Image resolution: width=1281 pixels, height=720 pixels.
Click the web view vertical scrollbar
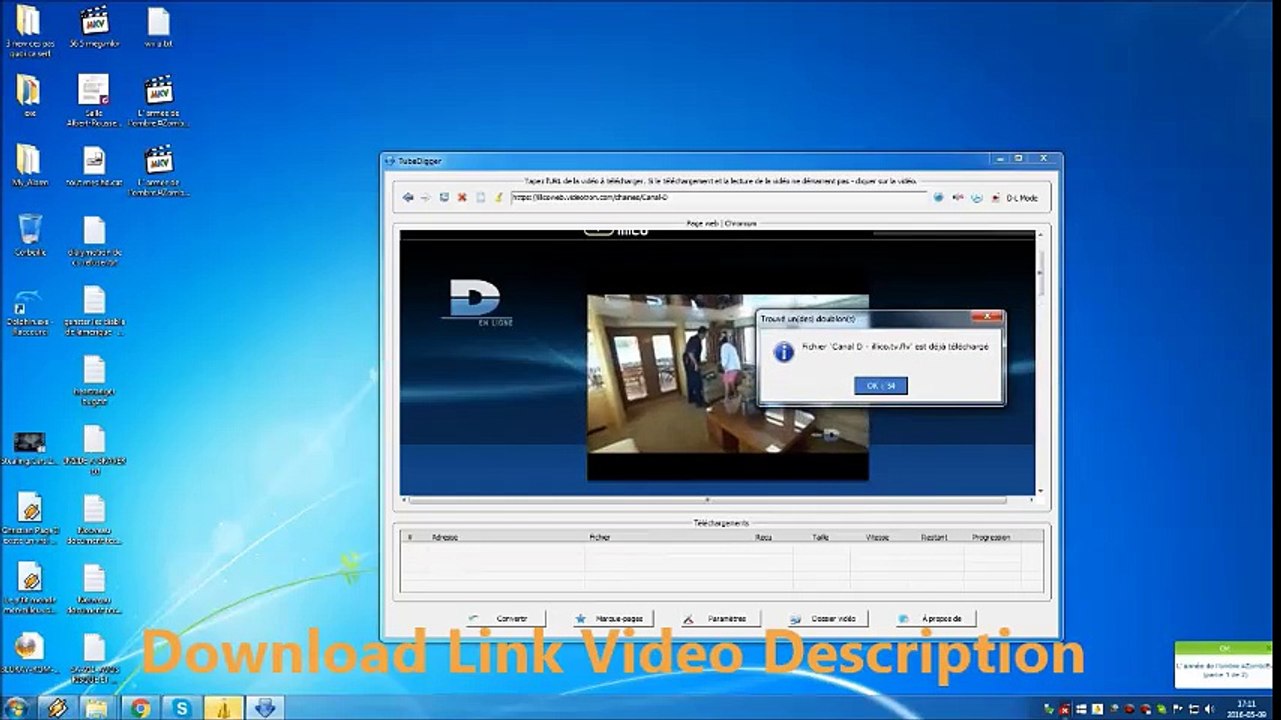tap(1041, 362)
